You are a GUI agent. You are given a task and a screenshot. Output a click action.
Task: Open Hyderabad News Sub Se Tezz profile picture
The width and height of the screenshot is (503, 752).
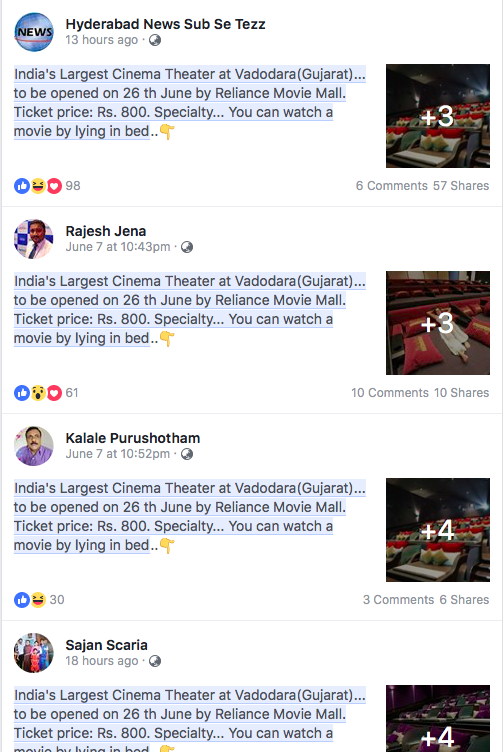(34, 32)
